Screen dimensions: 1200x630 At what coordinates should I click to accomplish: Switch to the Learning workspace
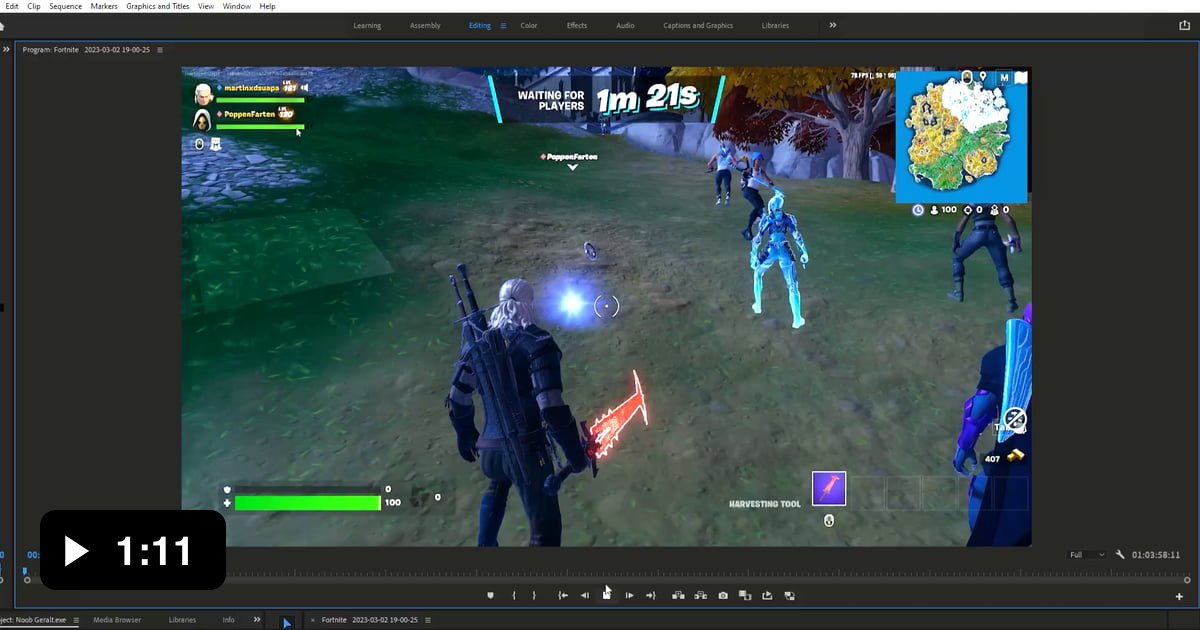point(367,25)
